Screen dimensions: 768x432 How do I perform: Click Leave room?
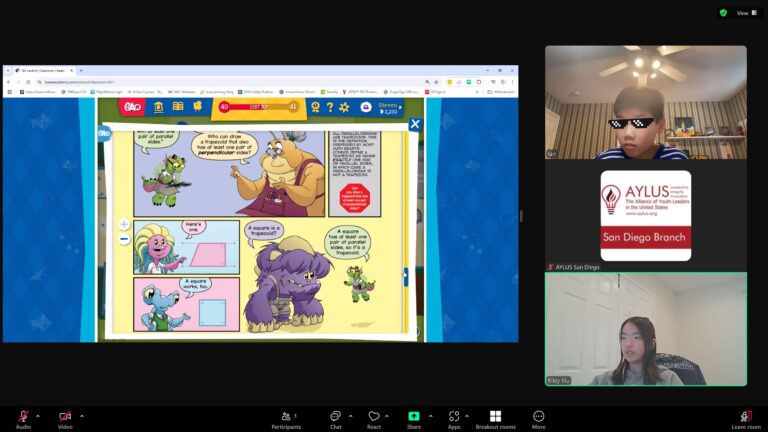point(746,420)
